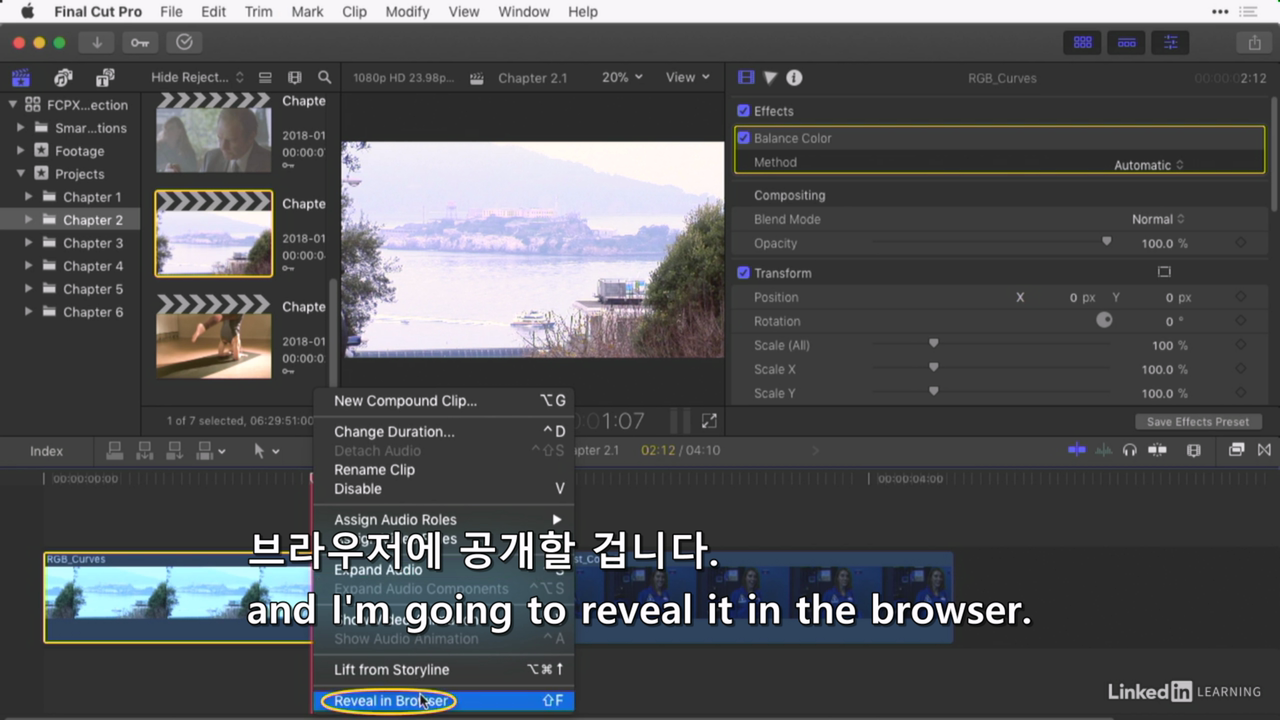Select the RGB_Curves clip in timeline
Screen dimensions: 1280x720
coord(177,597)
